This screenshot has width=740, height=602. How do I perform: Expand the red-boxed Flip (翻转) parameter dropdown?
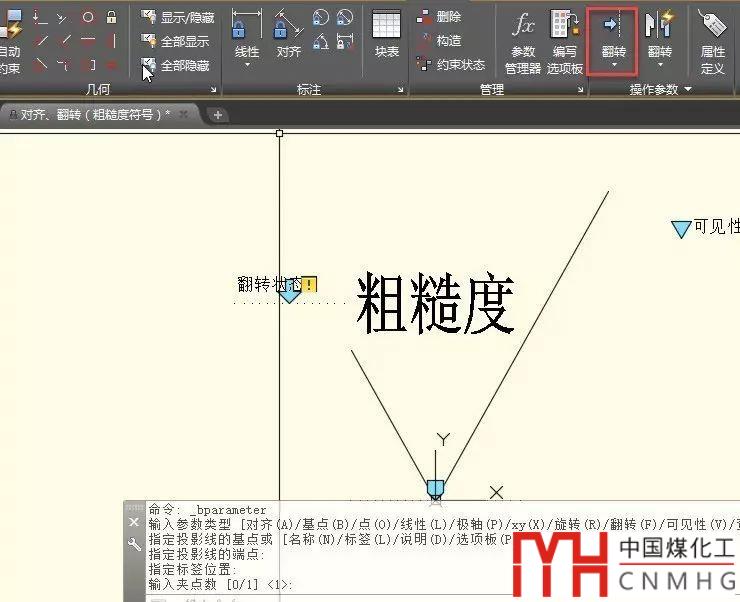click(x=613, y=66)
